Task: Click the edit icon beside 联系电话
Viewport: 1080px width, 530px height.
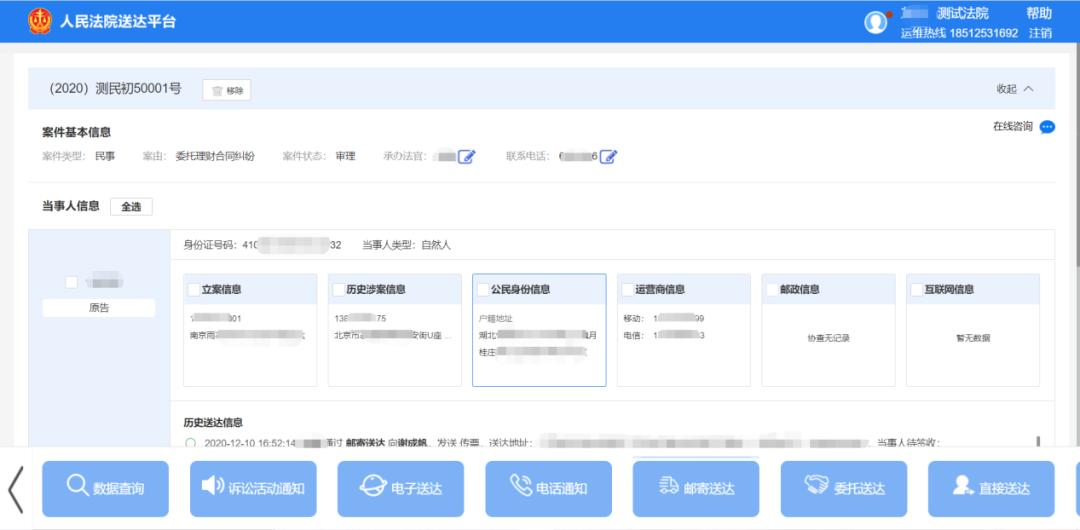Action: 608,157
